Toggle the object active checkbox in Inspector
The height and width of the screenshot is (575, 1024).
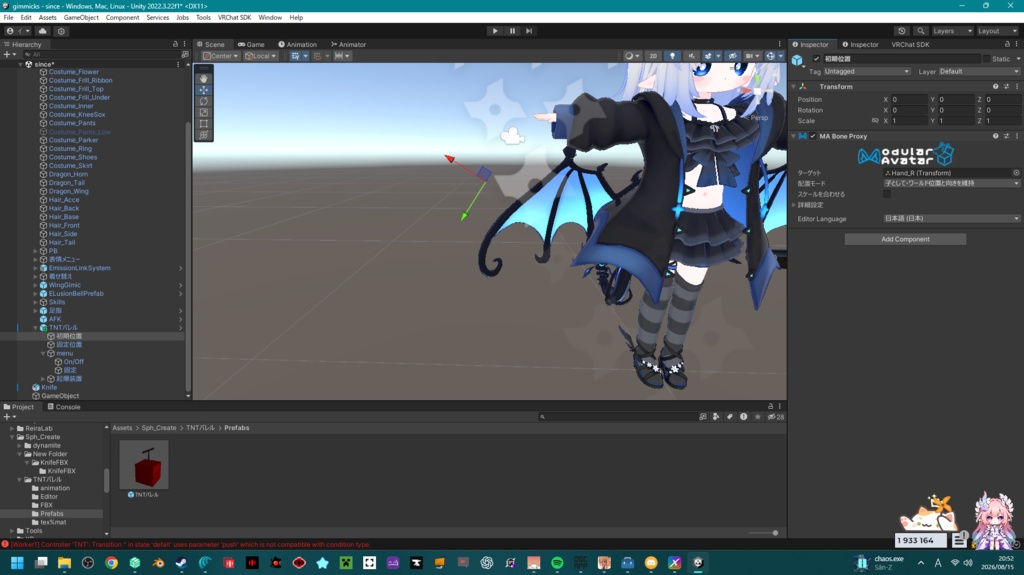816,59
